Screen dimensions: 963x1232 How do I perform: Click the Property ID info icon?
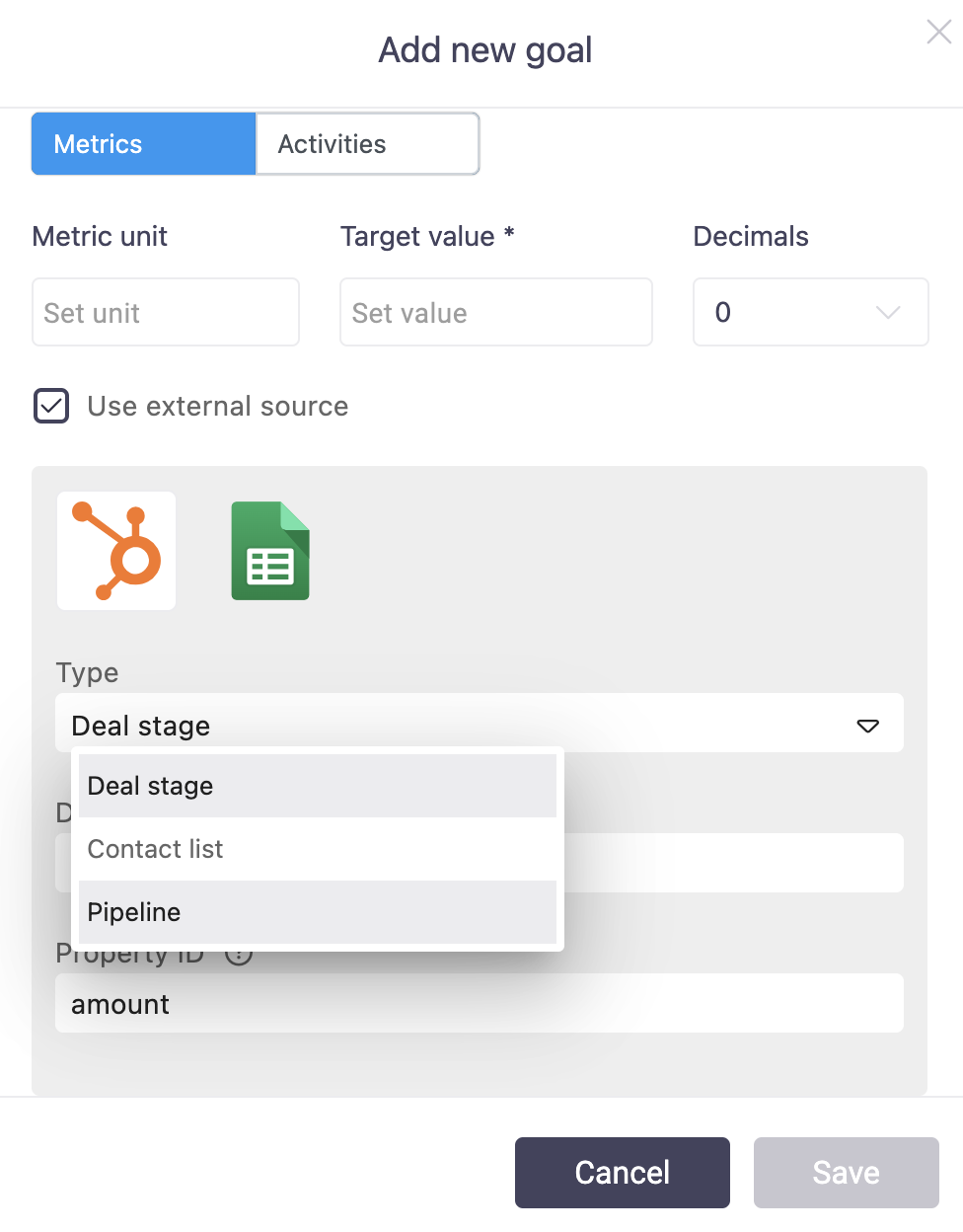click(240, 956)
